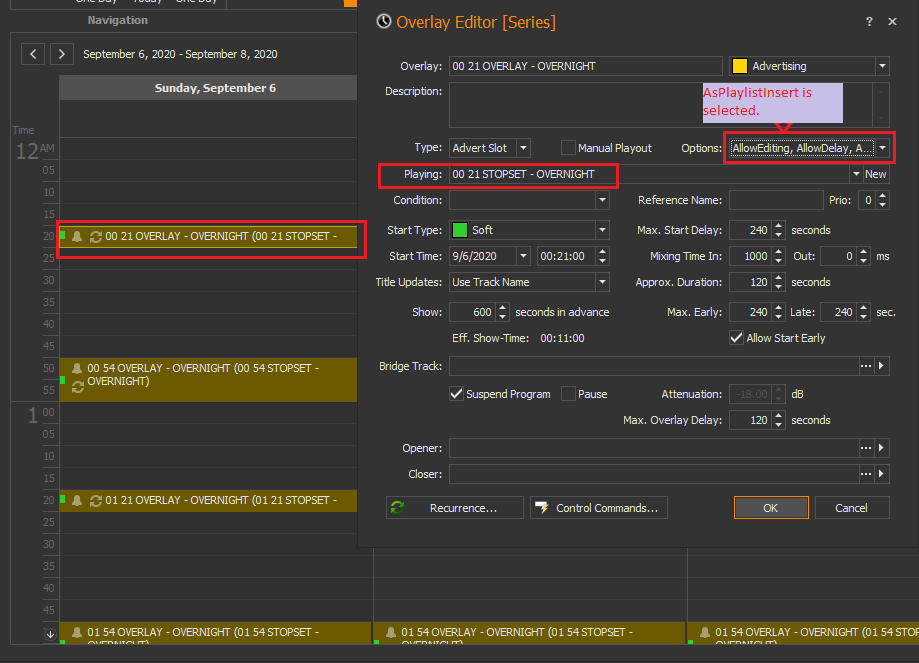Browse for Closer with ellipsis button
Screen dimensions: 919x663
(x=866, y=474)
